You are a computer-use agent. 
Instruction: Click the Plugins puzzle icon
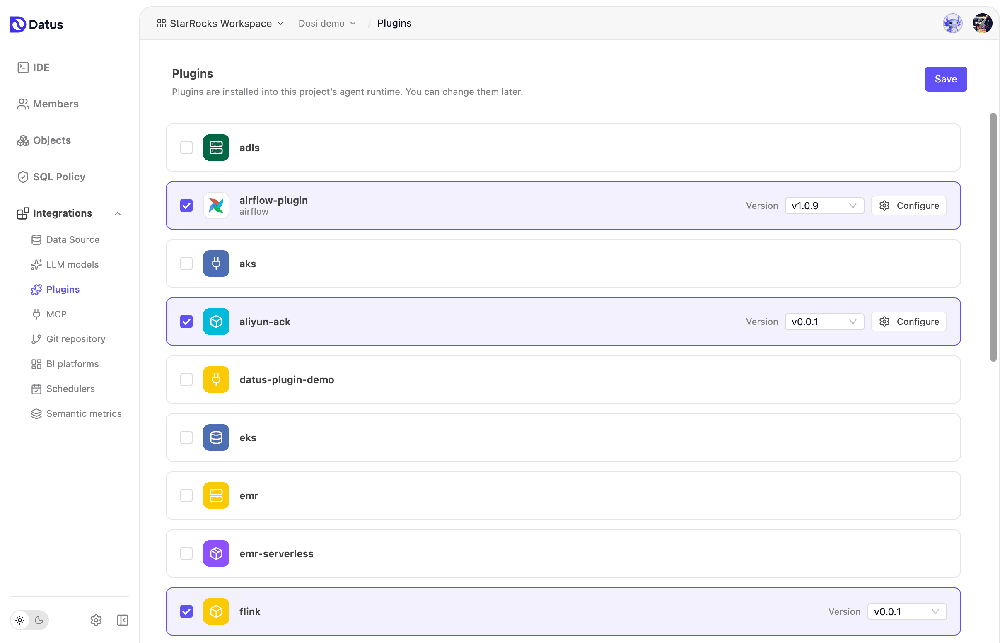click(36, 290)
